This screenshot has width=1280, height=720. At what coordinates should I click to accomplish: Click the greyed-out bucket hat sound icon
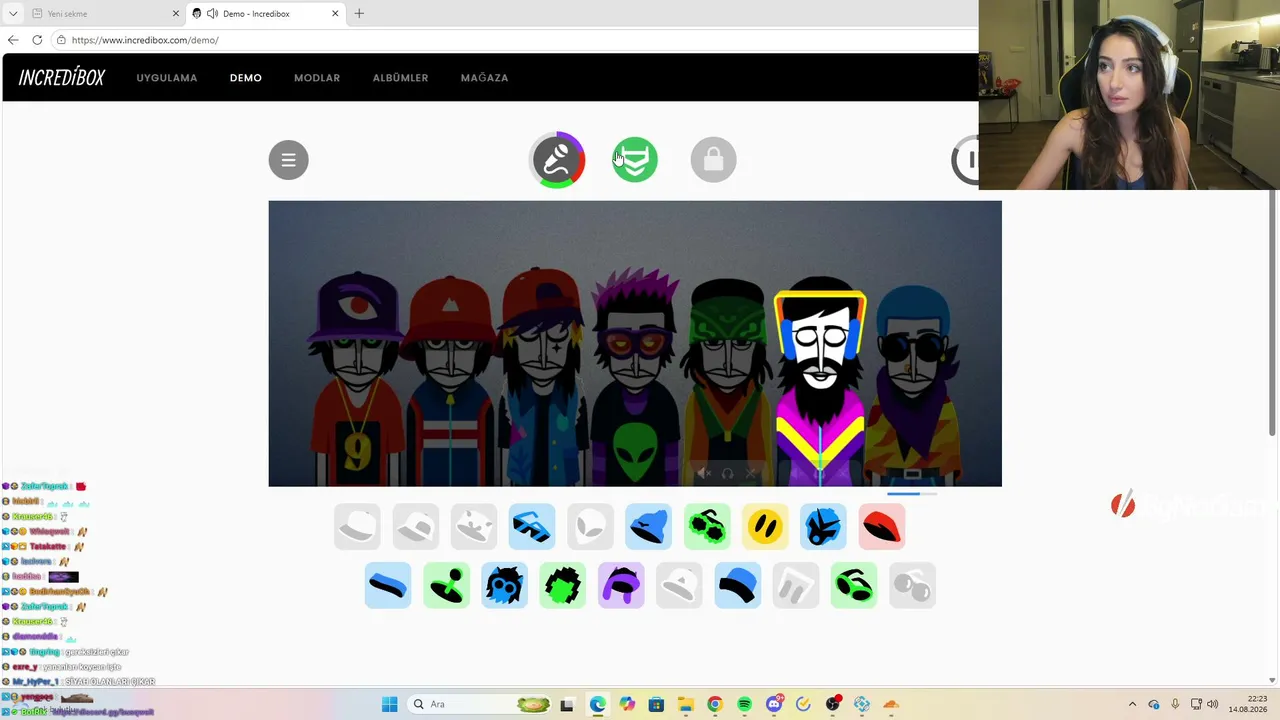click(x=679, y=585)
